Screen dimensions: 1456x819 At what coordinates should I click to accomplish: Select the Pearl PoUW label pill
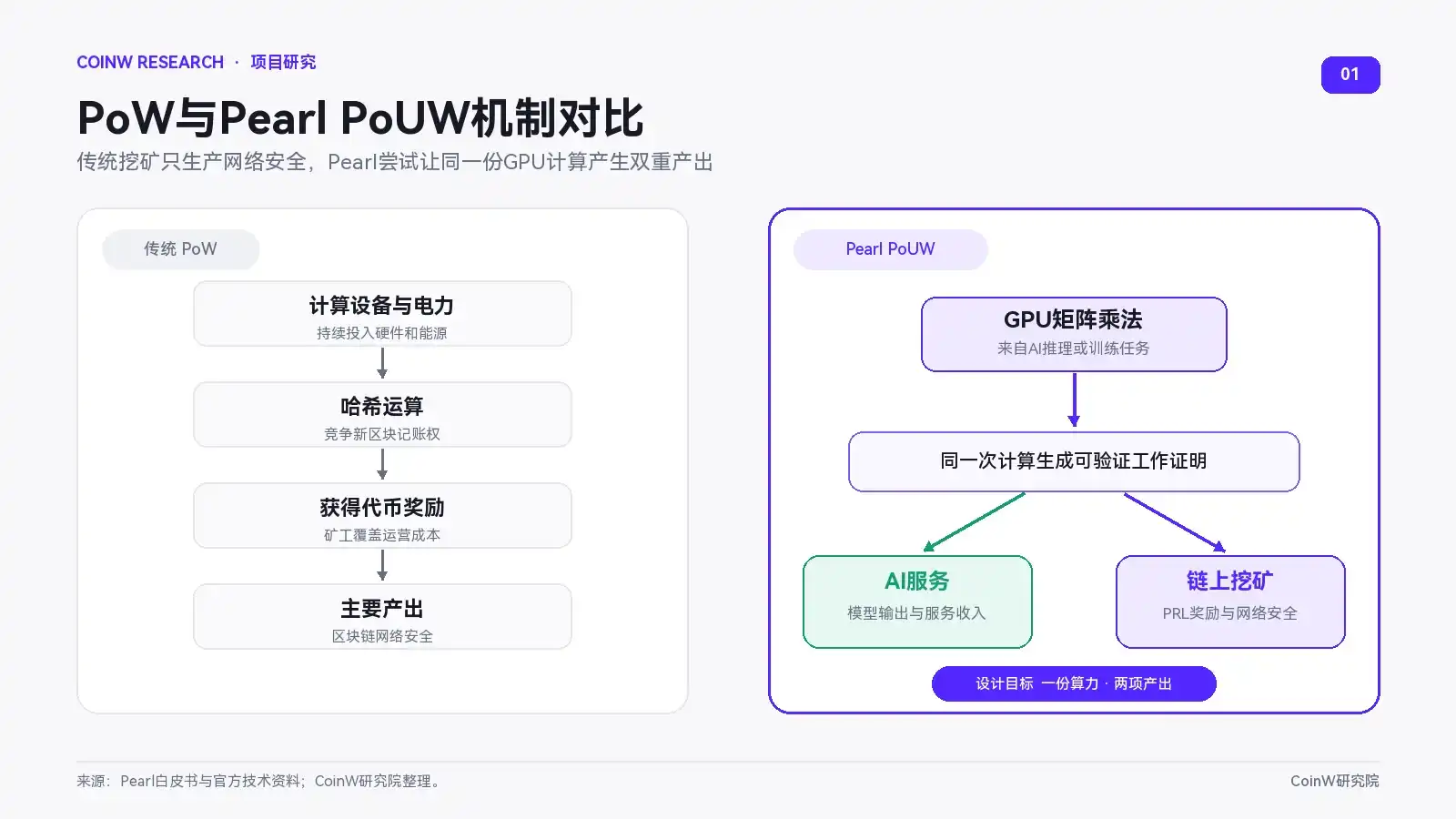890,249
